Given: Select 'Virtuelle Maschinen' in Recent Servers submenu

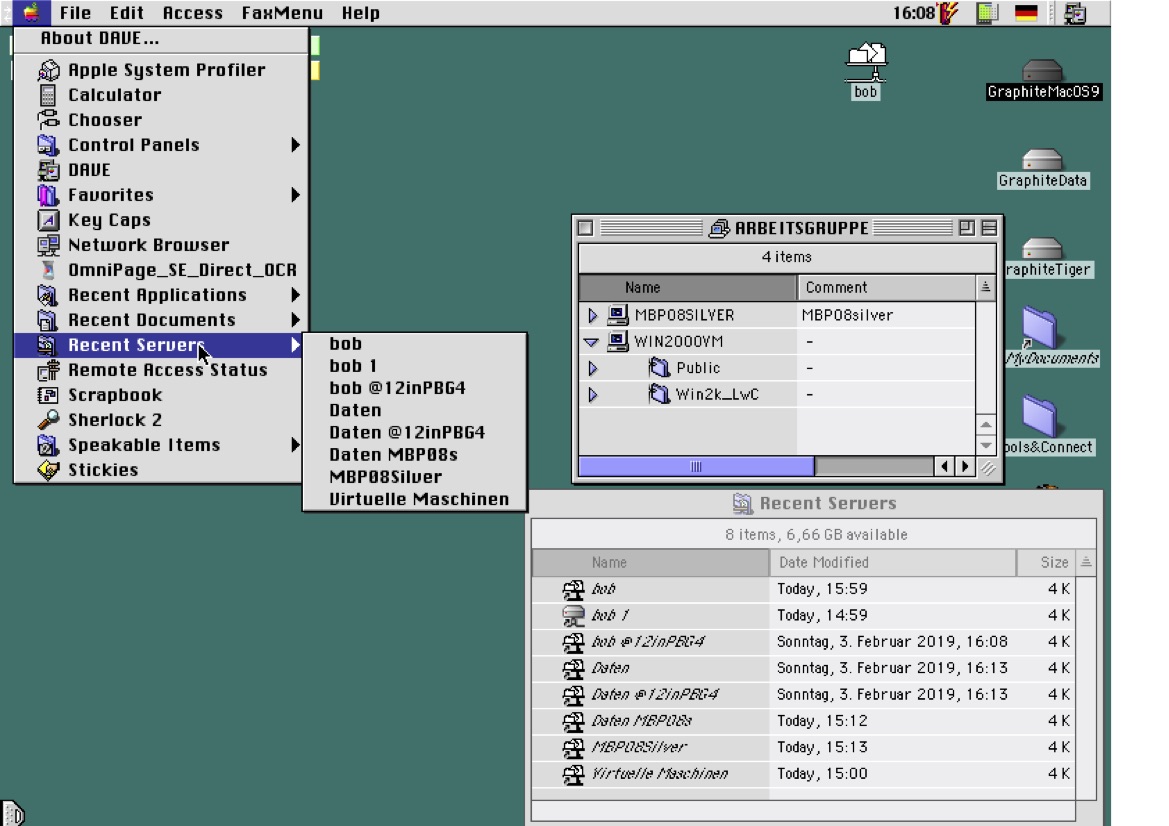Looking at the screenshot, I should 415,499.
